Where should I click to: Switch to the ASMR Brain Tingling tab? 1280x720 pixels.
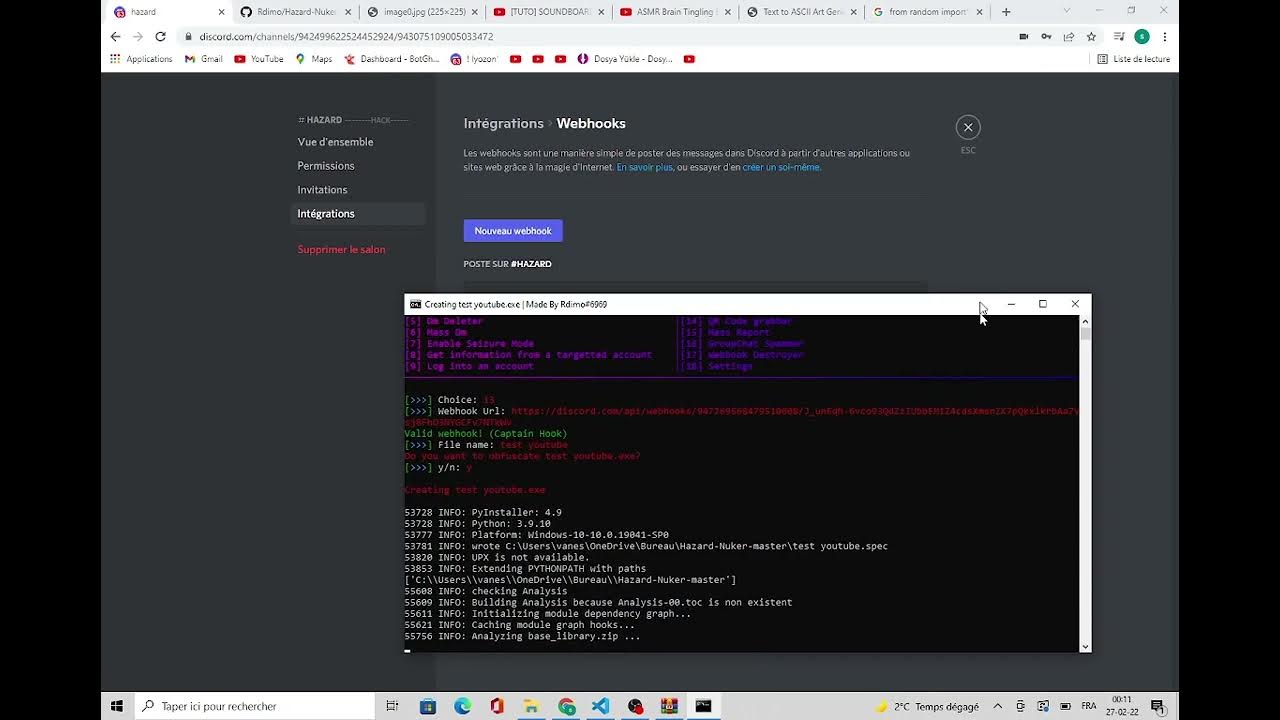tap(674, 12)
